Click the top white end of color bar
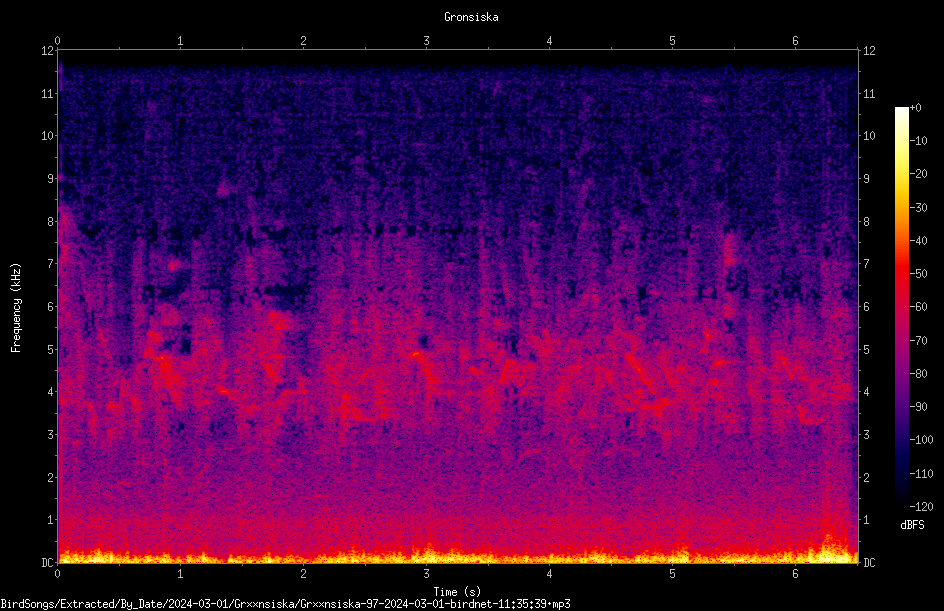 pos(901,111)
